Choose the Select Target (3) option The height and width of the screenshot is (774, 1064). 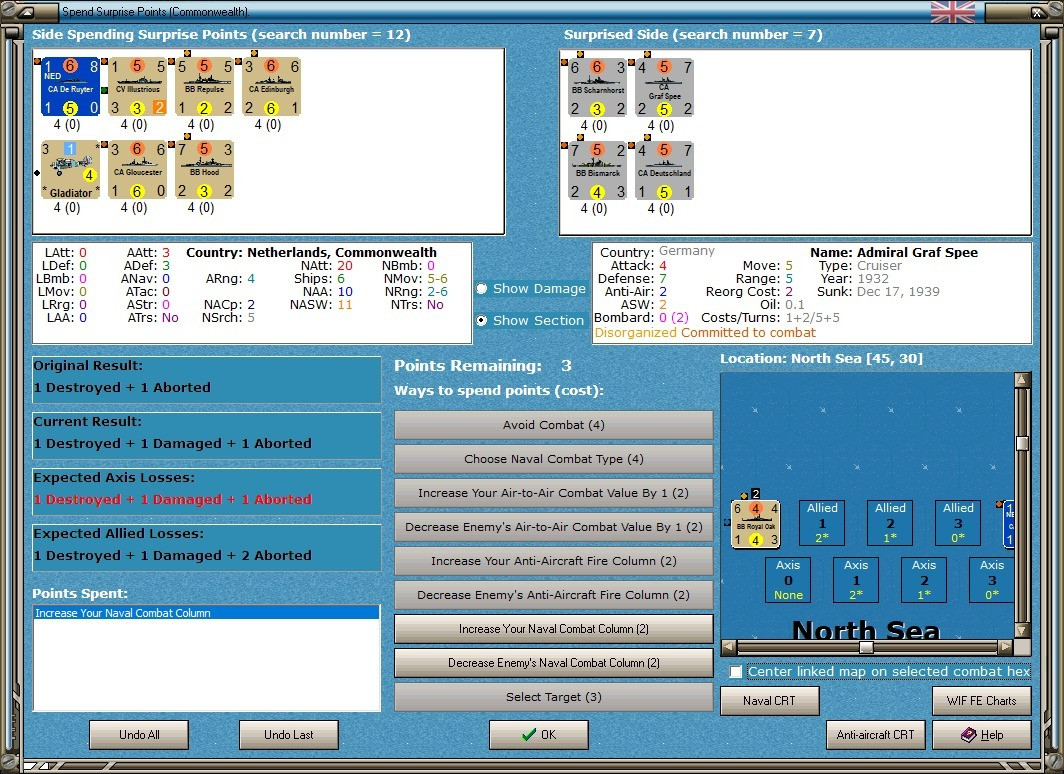point(553,697)
